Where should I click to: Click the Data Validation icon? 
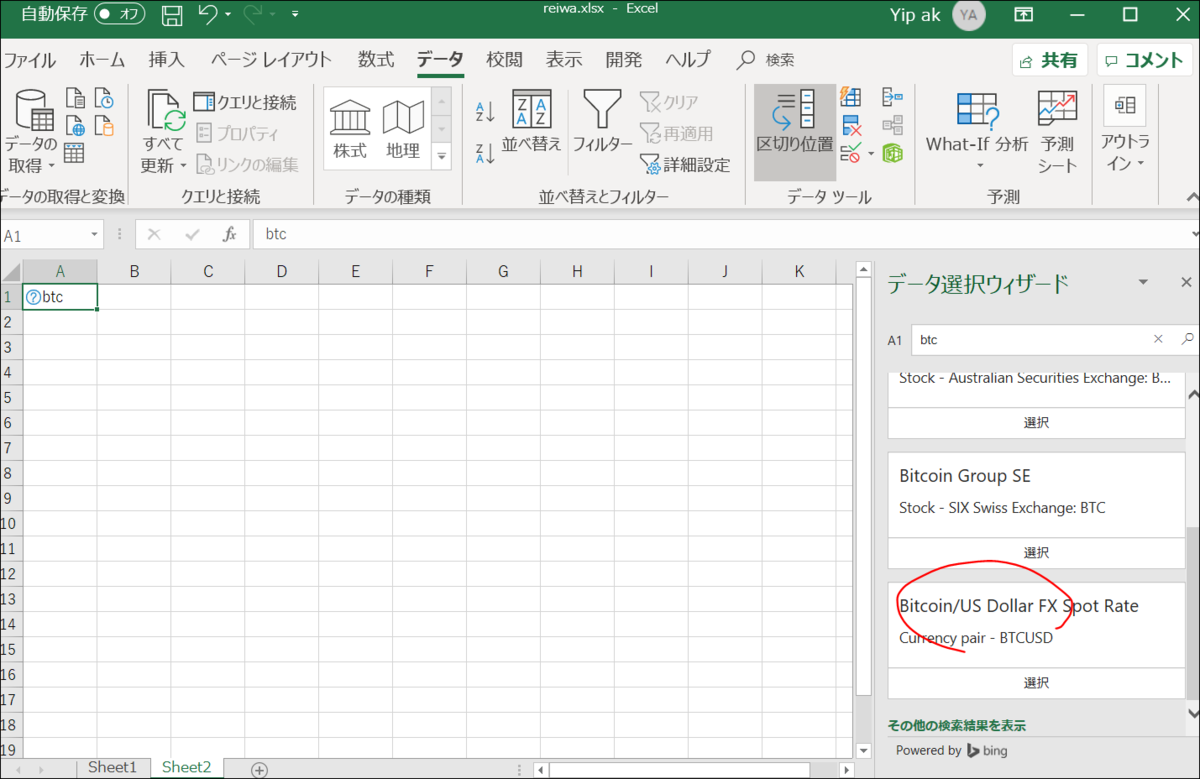point(851,153)
